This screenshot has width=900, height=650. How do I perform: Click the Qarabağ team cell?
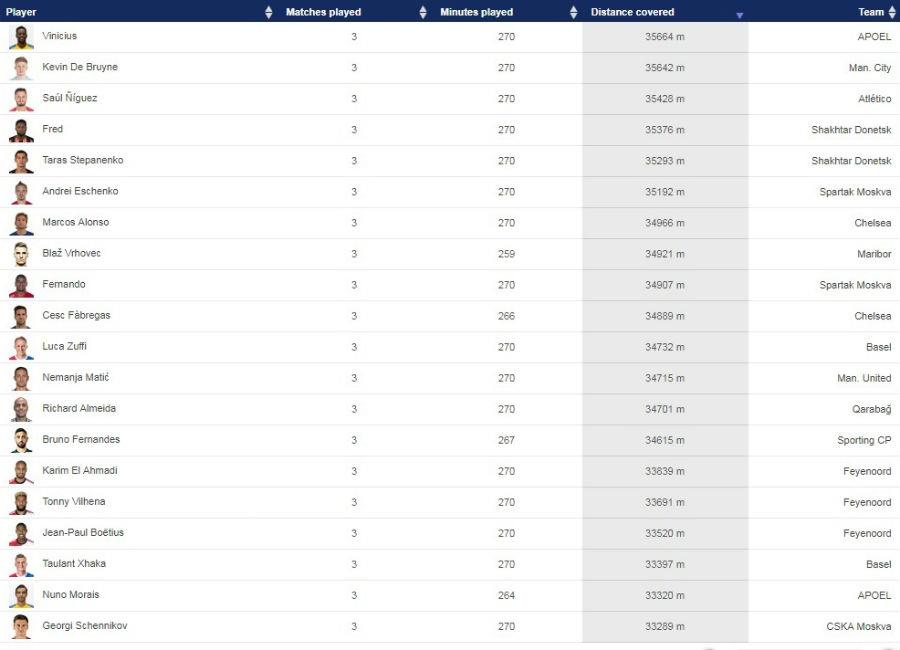[871, 409]
